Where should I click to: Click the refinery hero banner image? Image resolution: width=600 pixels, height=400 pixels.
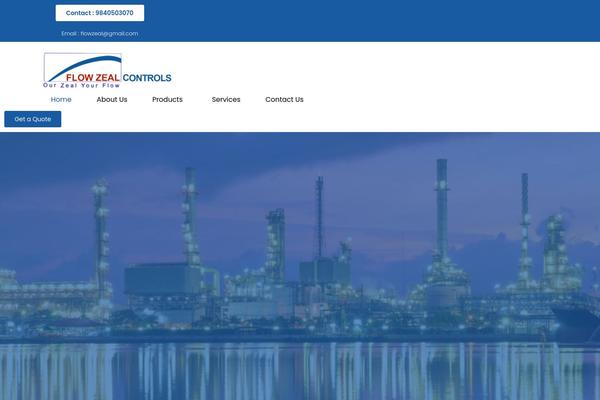[x=300, y=266]
